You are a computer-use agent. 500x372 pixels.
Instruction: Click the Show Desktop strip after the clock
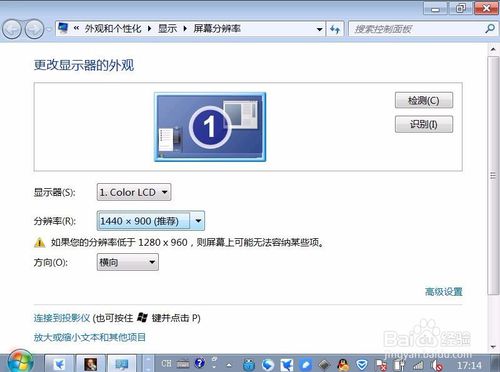pyautogui.click(x=495, y=363)
